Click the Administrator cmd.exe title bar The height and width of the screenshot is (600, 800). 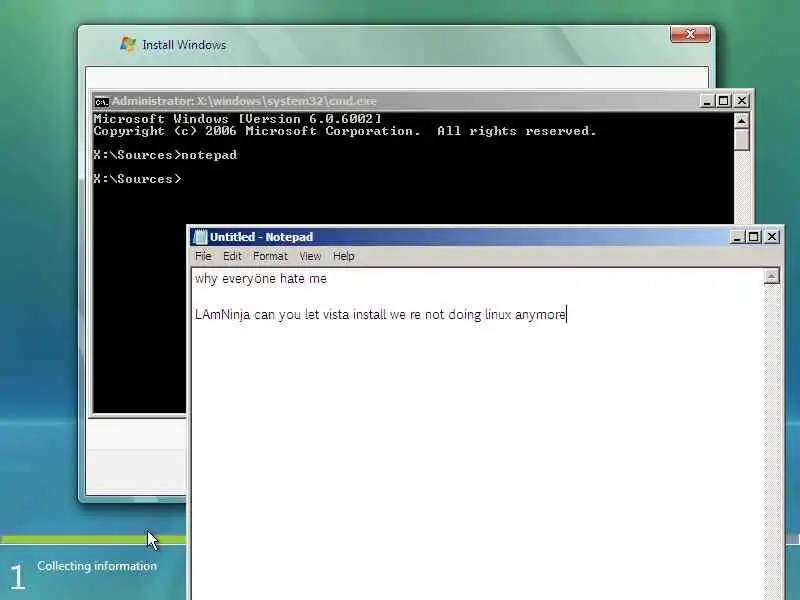tap(398, 101)
